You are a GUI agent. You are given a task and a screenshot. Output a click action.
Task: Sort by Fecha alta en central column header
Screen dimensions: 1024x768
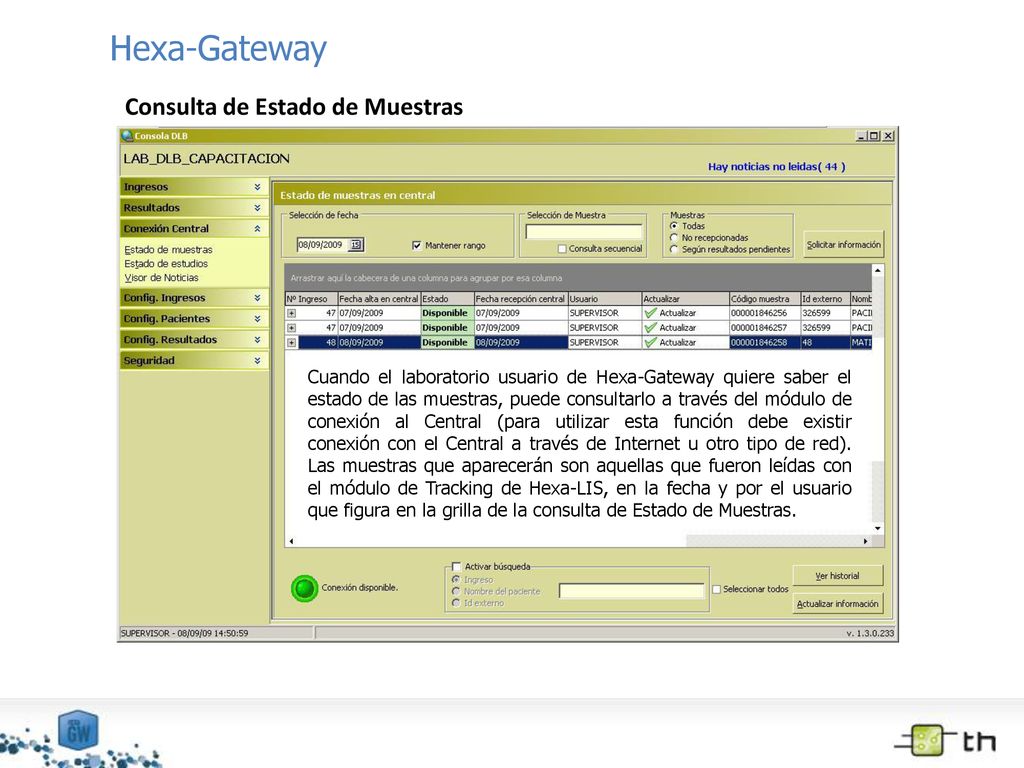pyautogui.click(x=379, y=299)
